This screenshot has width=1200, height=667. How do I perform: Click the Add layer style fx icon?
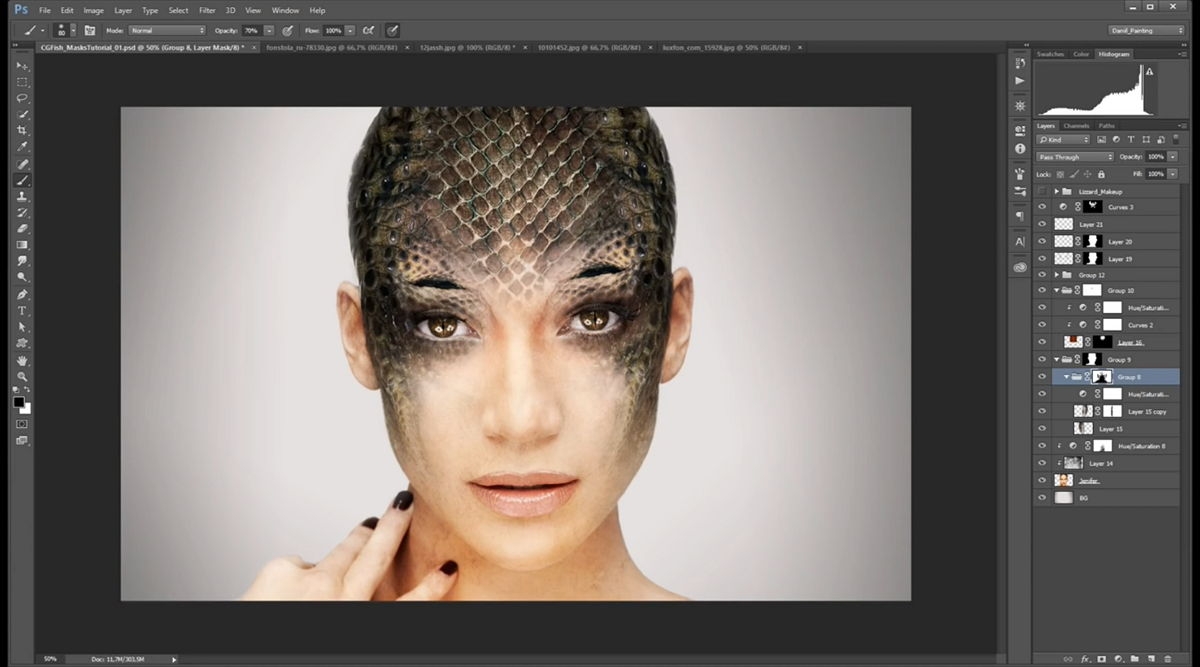click(x=1085, y=659)
